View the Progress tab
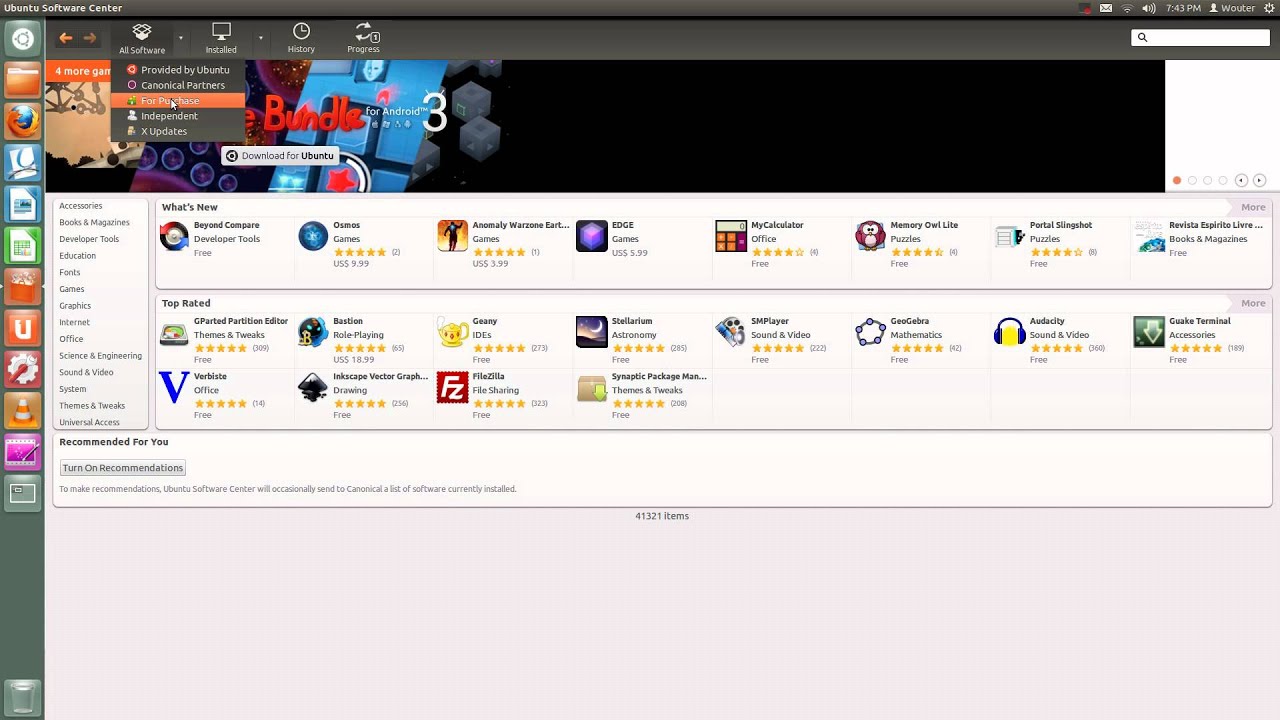The image size is (1280, 720). pyautogui.click(x=363, y=38)
